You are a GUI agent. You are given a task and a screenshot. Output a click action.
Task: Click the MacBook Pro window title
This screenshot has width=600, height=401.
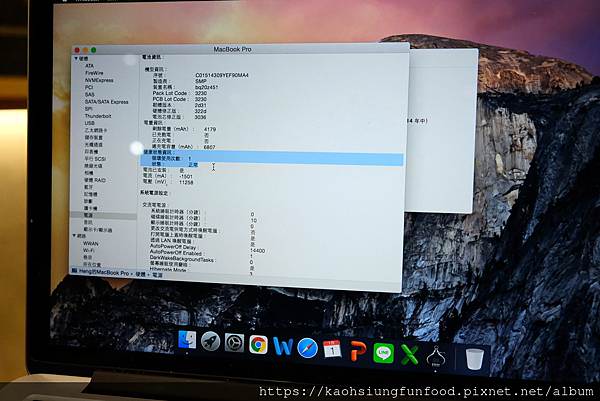coord(232,49)
